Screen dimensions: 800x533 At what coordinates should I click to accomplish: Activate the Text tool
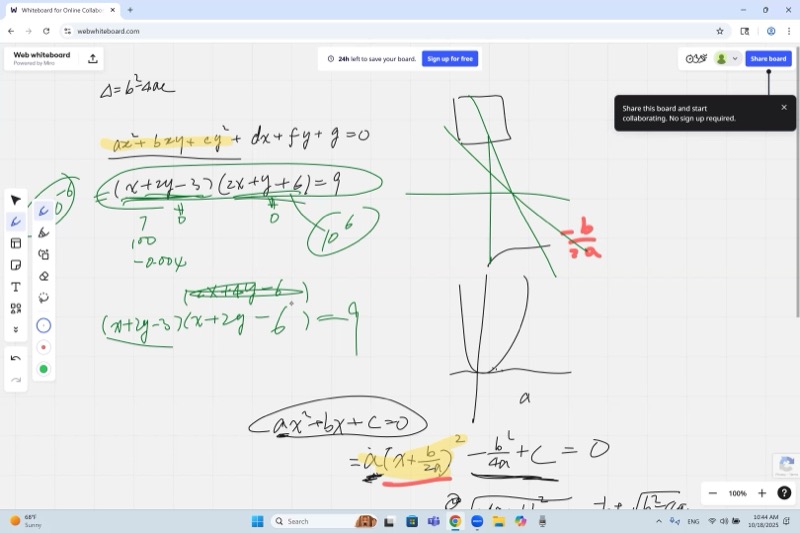pyautogui.click(x=16, y=287)
